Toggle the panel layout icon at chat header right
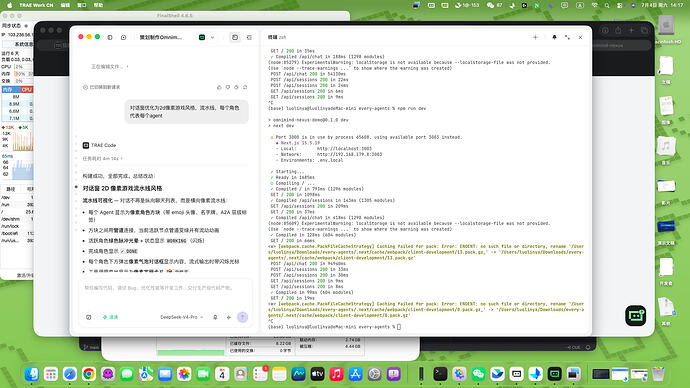Screen dimensions: 690x388 (x=250, y=37)
